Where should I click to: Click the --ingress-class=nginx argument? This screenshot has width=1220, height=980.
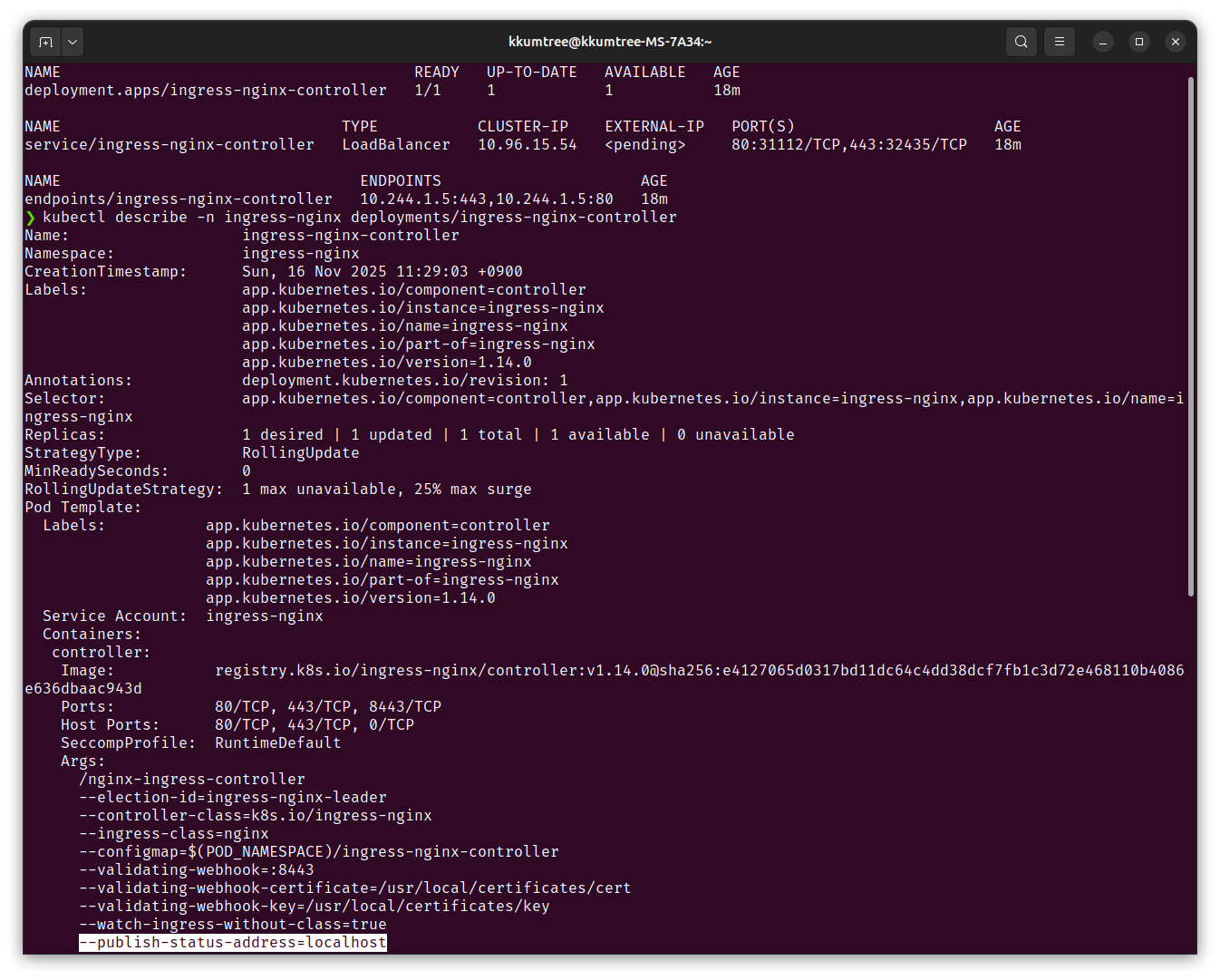pos(174,834)
